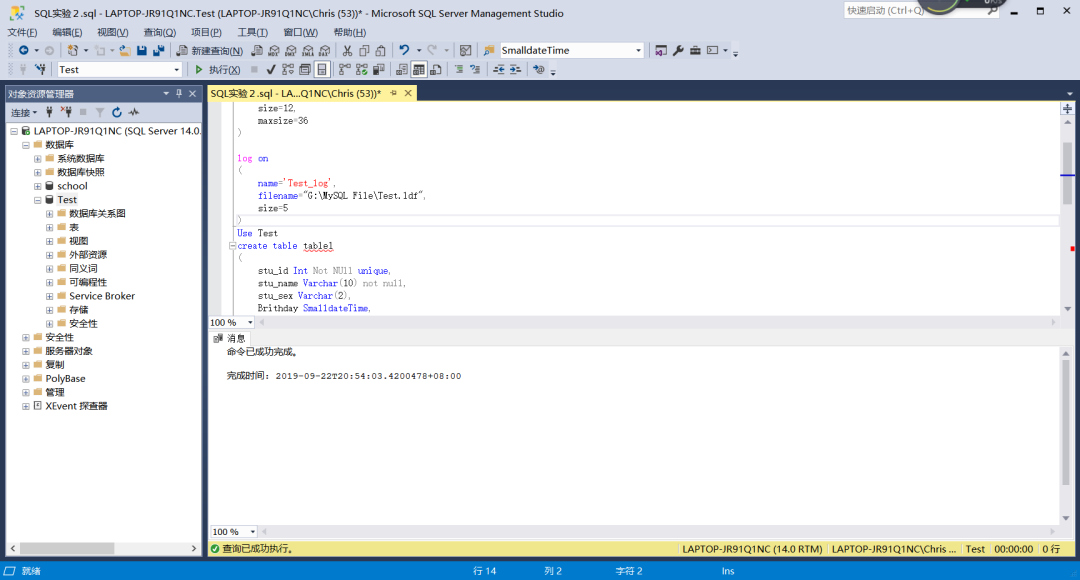The height and width of the screenshot is (580, 1080).
Task: Open the Activity Monitor pulse icon
Action: [134, 112]
